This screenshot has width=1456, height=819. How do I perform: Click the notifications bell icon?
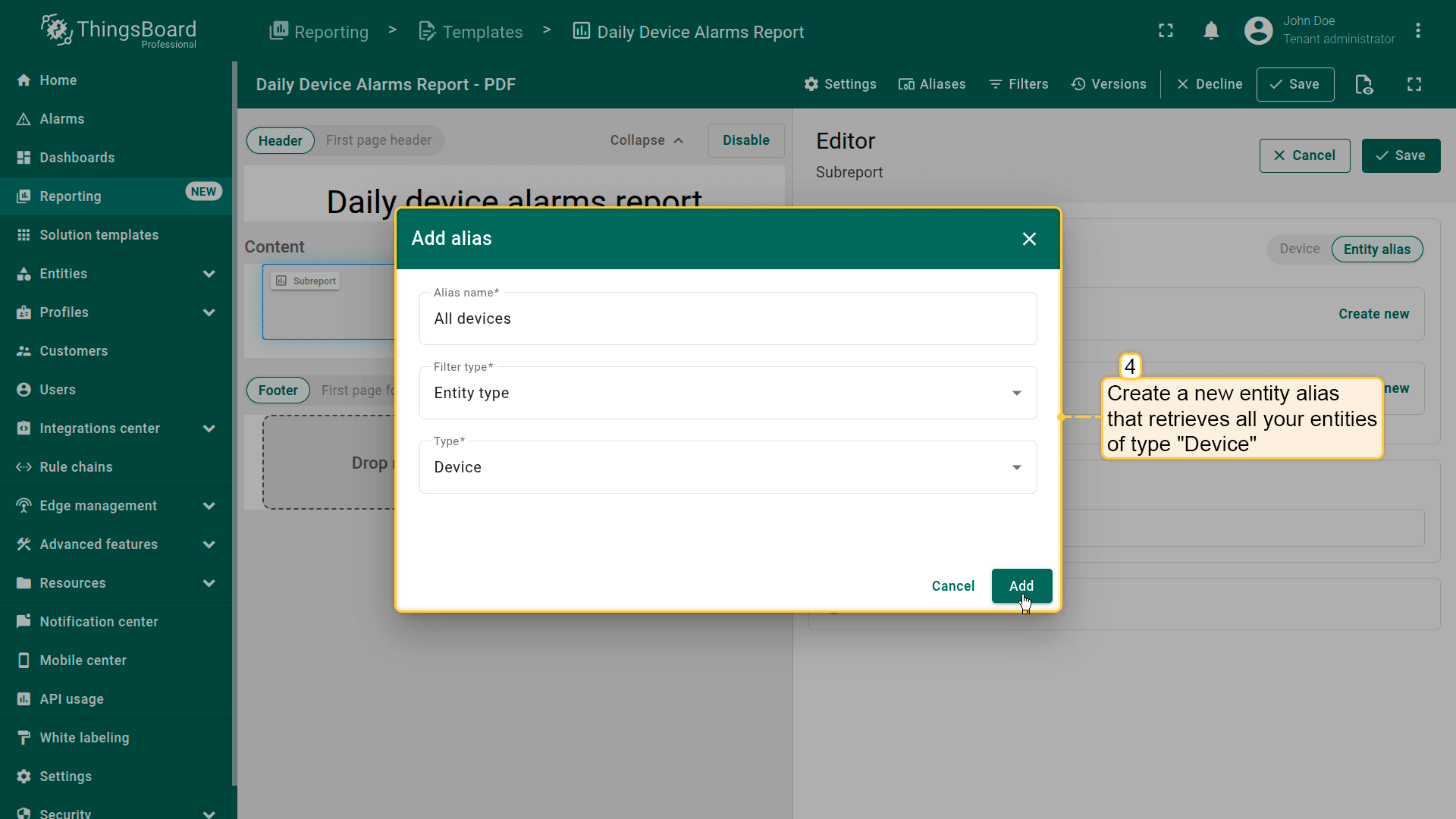[x=1211, y=31]
